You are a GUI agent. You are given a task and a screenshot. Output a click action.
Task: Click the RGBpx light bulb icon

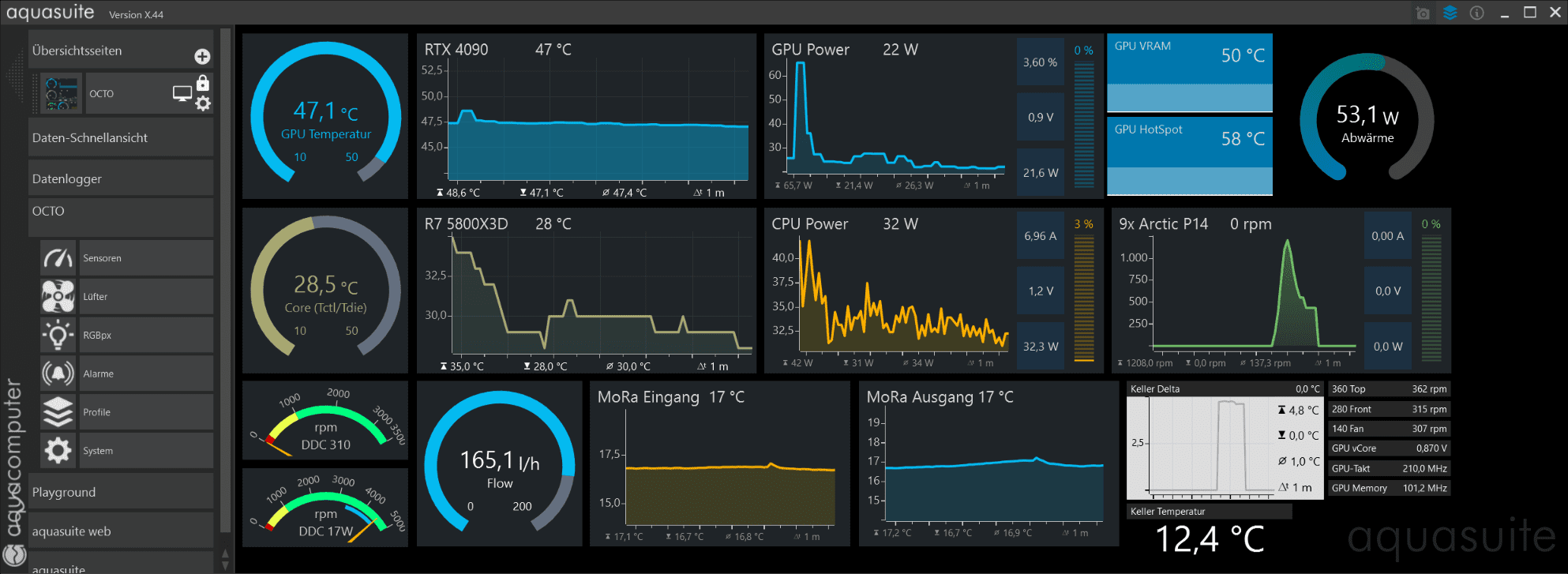tap(58, 335)
